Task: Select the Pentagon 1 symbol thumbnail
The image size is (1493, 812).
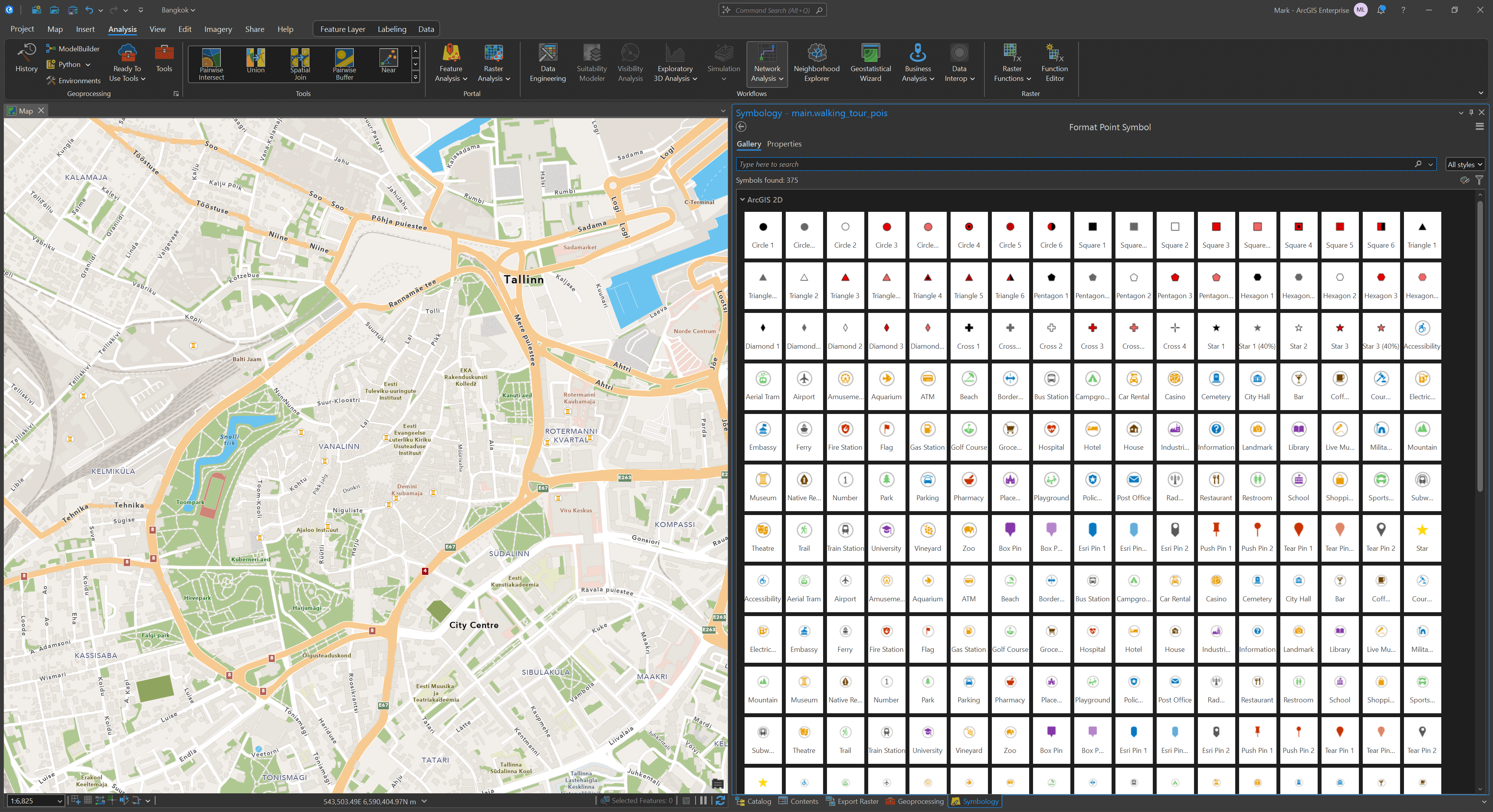Action: pos(1051,285)
